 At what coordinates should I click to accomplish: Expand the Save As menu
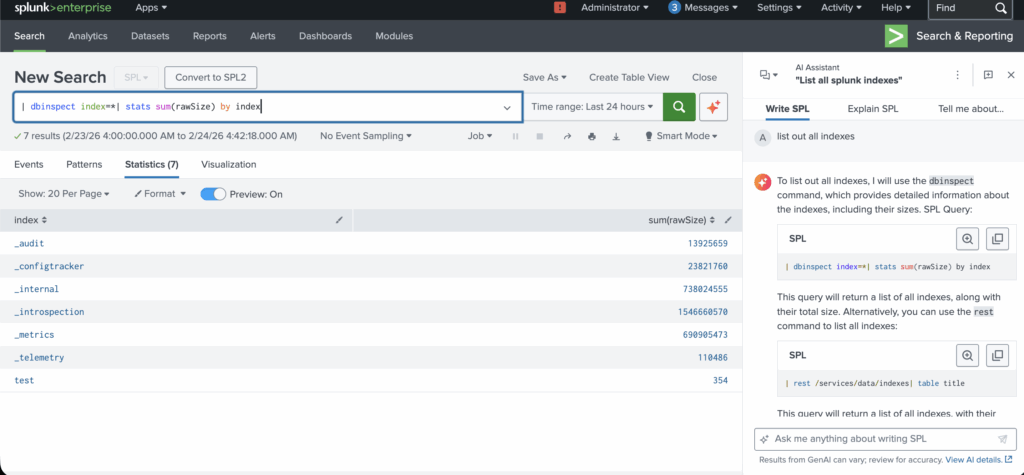[545, 77]
